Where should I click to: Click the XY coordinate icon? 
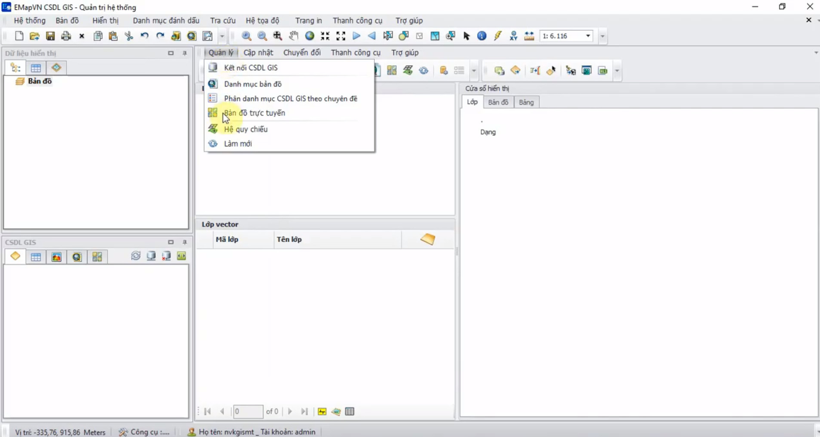click(514, 36)
